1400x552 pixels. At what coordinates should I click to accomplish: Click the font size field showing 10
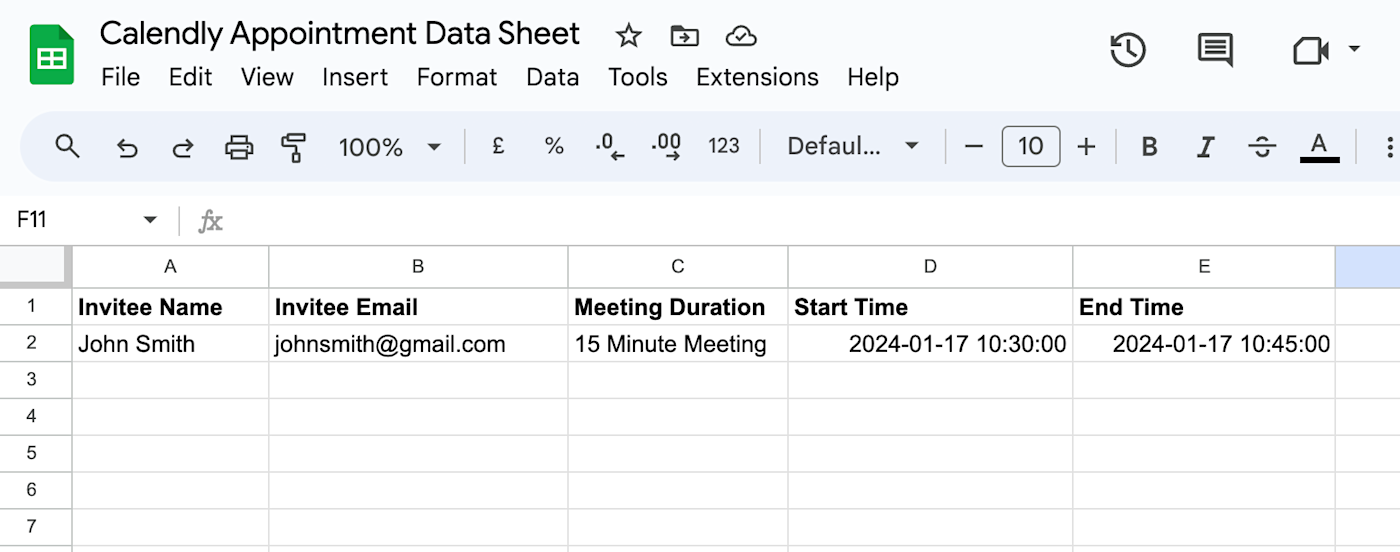pos(1031,147)
